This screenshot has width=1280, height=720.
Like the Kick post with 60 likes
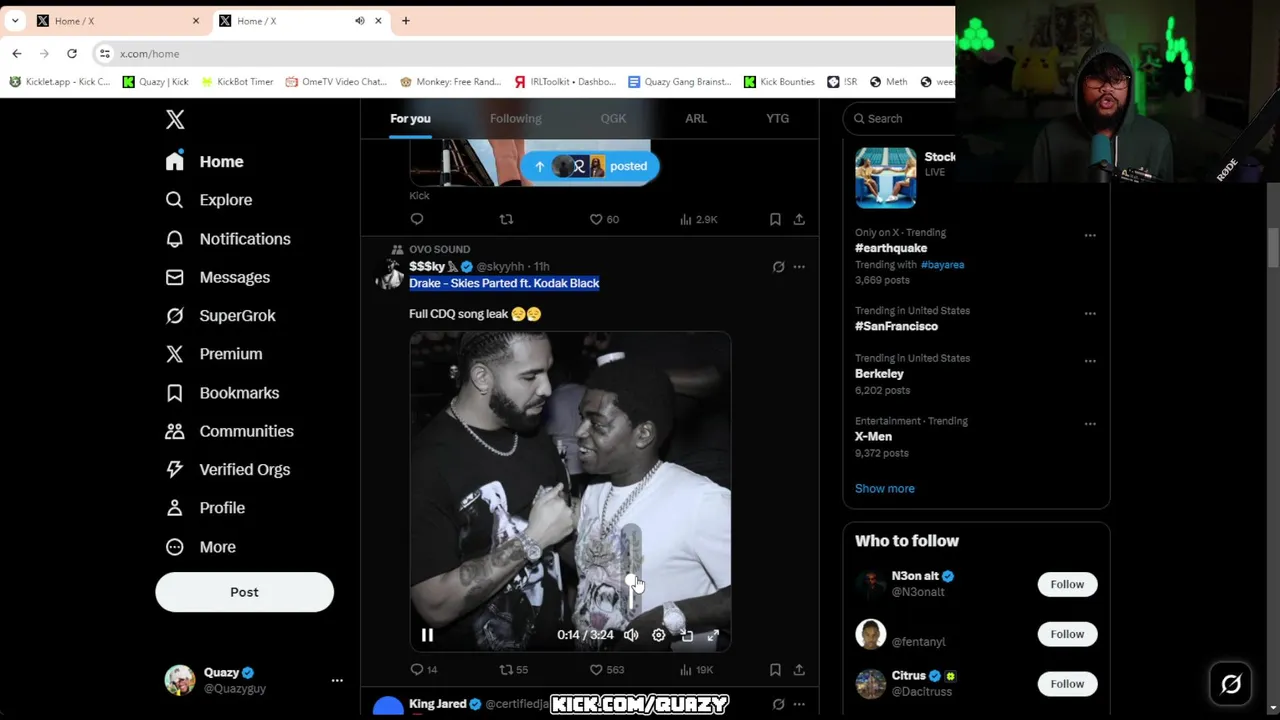604,219
